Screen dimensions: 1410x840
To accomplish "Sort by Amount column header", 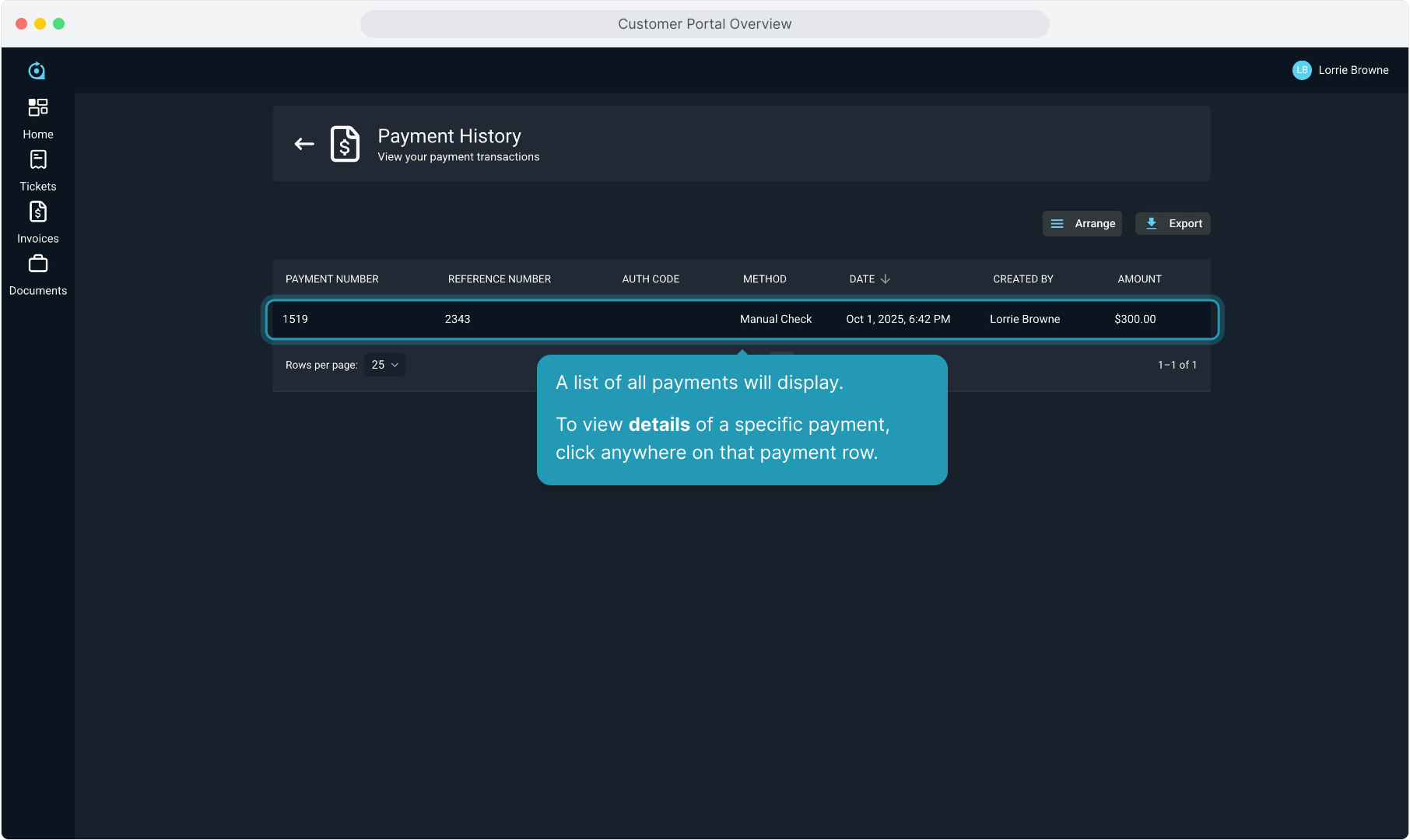I will click(x=1139, y=279).
